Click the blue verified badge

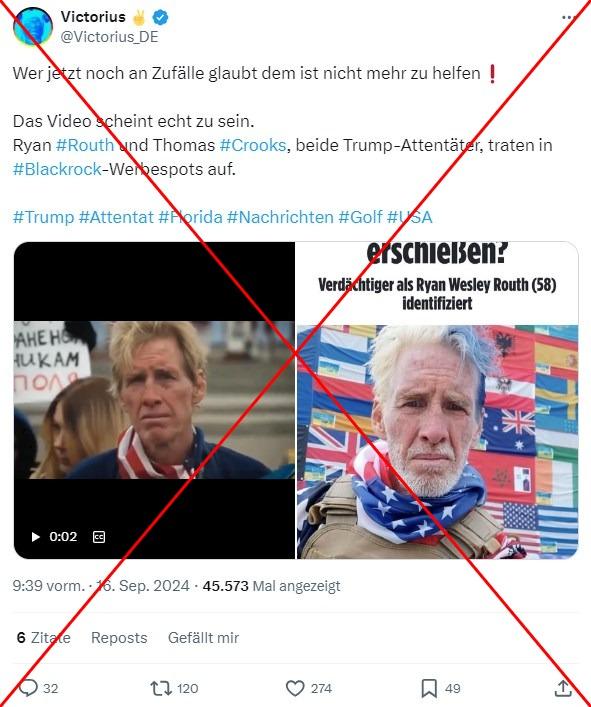(x=160, y=18)
